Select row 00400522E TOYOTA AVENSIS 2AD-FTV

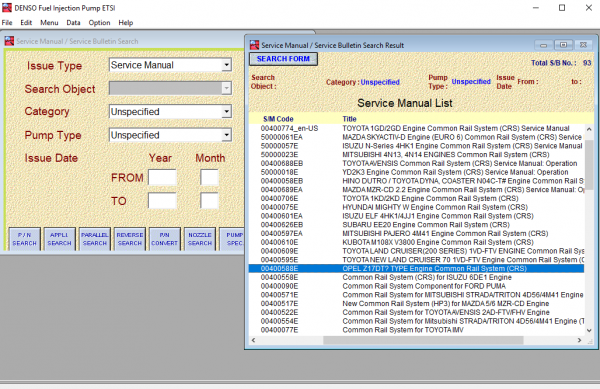416,313
